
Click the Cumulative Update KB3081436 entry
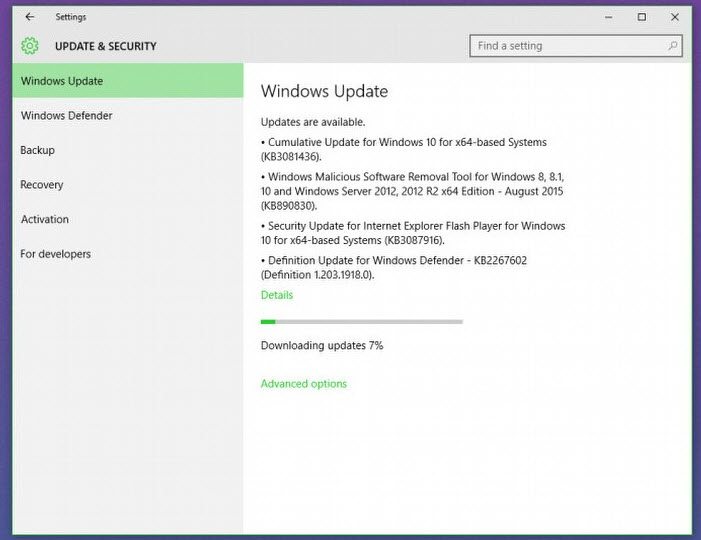[x=404, y=149]
